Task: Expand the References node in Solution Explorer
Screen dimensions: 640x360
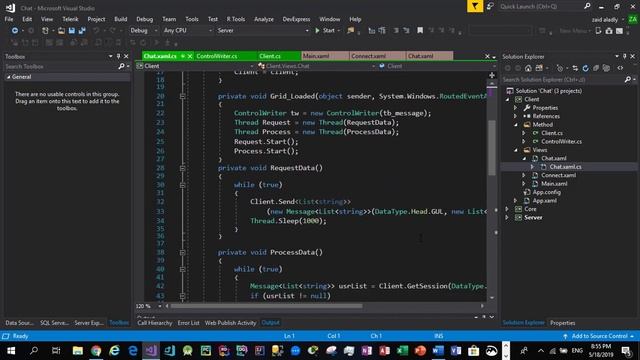Action: pos(516,116)
